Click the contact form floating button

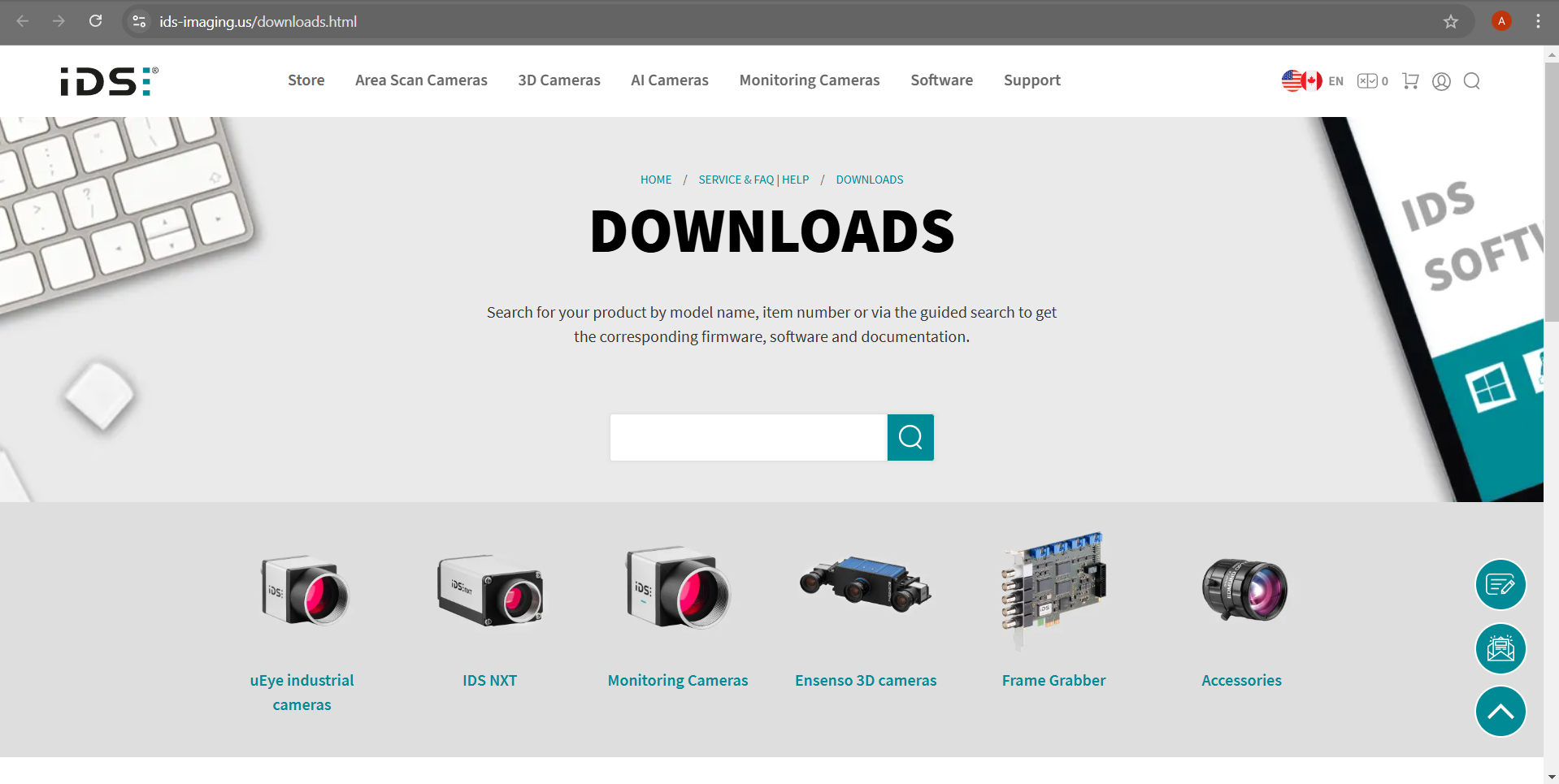[x=1500, y=585]
